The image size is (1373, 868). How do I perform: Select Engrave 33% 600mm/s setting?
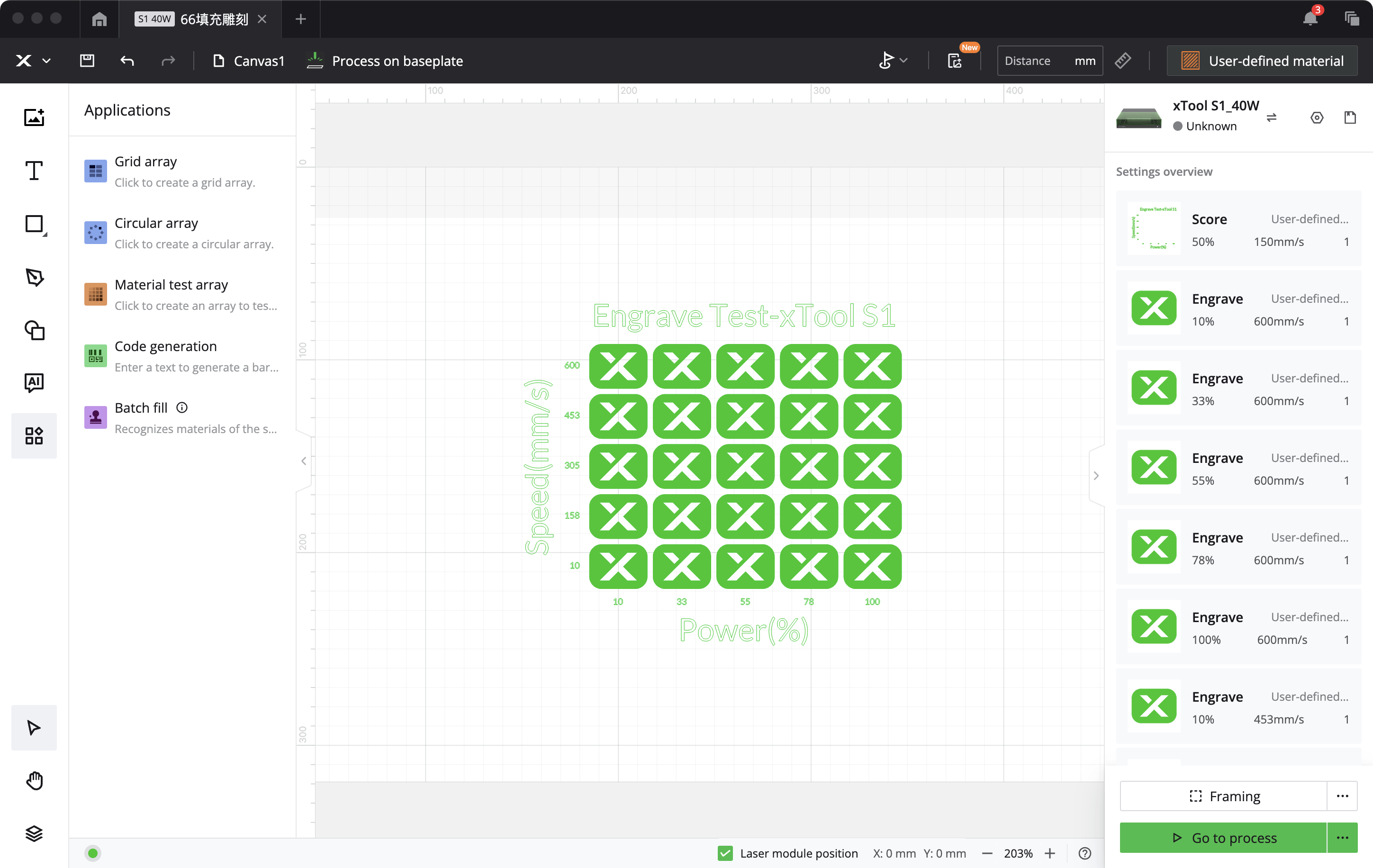click(1238, 389)
